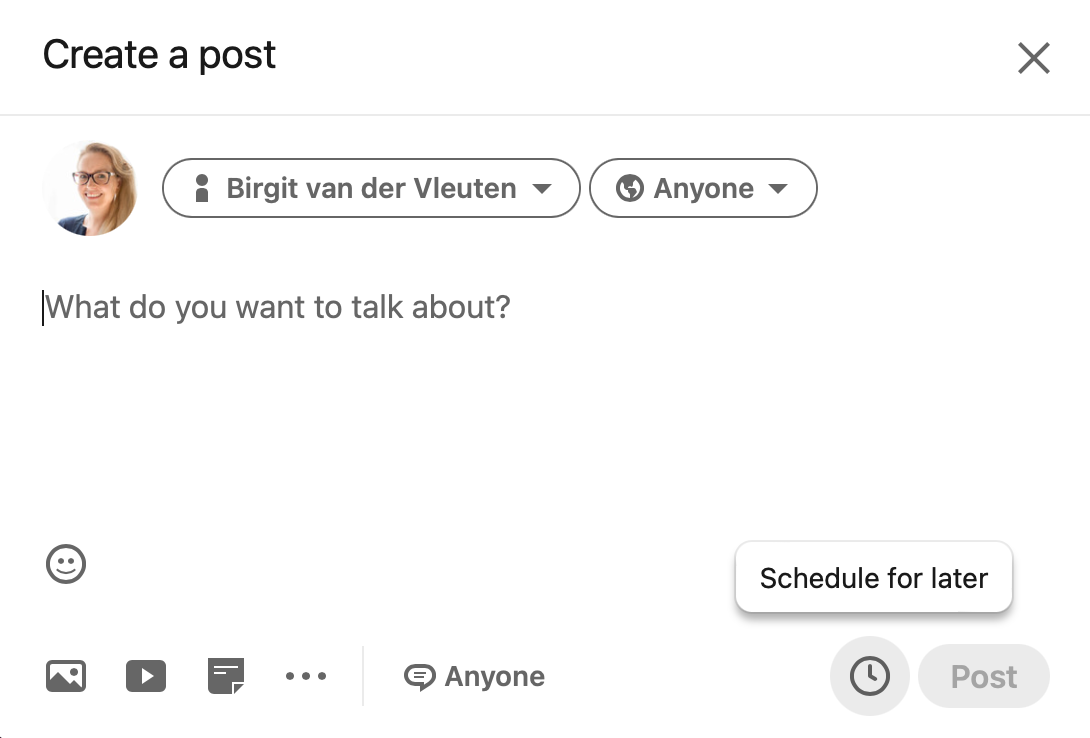Add a video with the play icon
This screenshot has height=738, width=1090.
(x=146, y=676)
